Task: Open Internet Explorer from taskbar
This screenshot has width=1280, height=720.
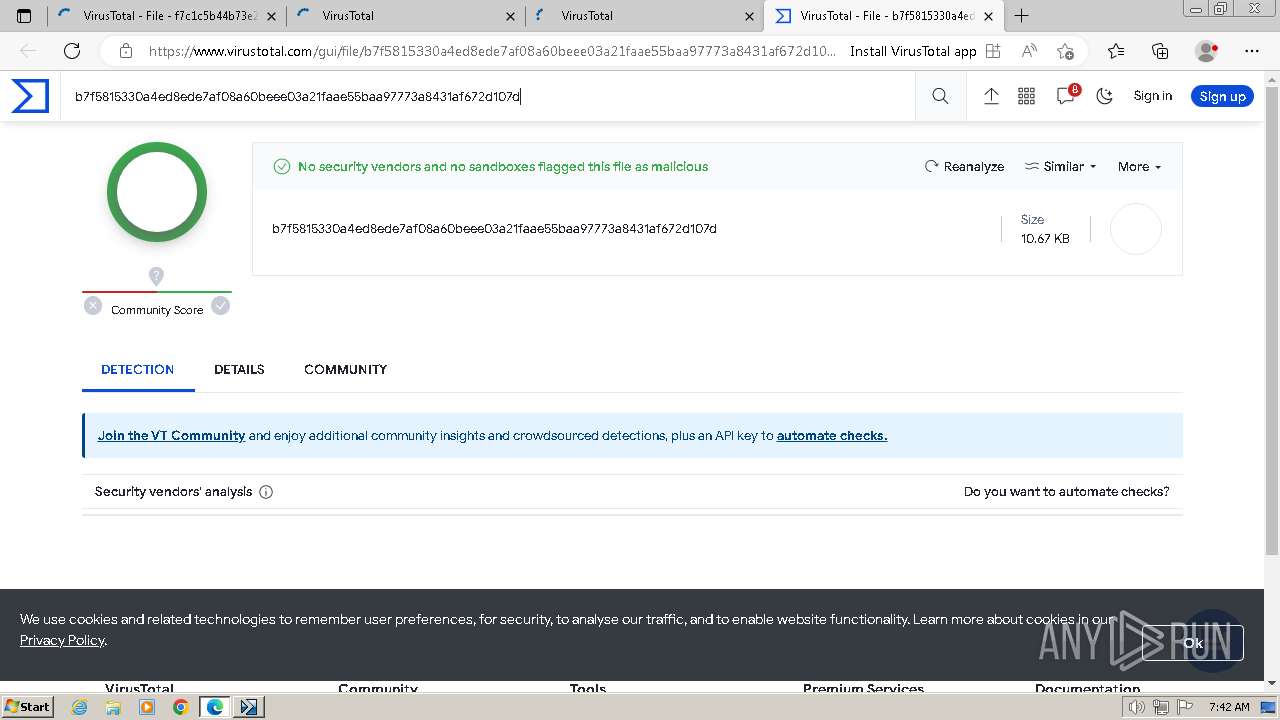Action: pyautogui.click(x=80, y=707)
